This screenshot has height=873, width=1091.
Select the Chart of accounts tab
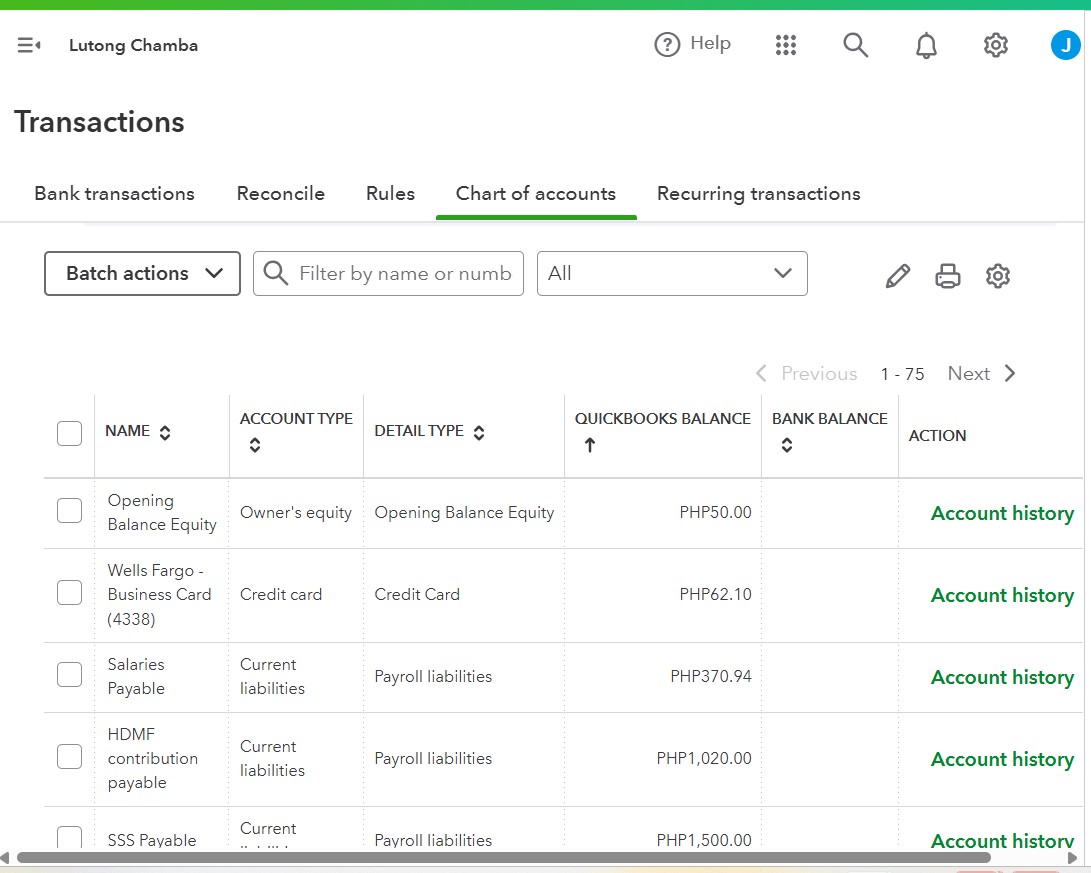click(536, 193)
